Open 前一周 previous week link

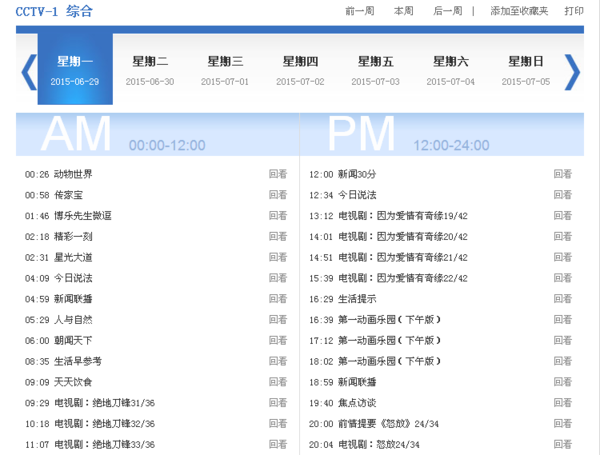pyautogui.click(x=360, y=11)
